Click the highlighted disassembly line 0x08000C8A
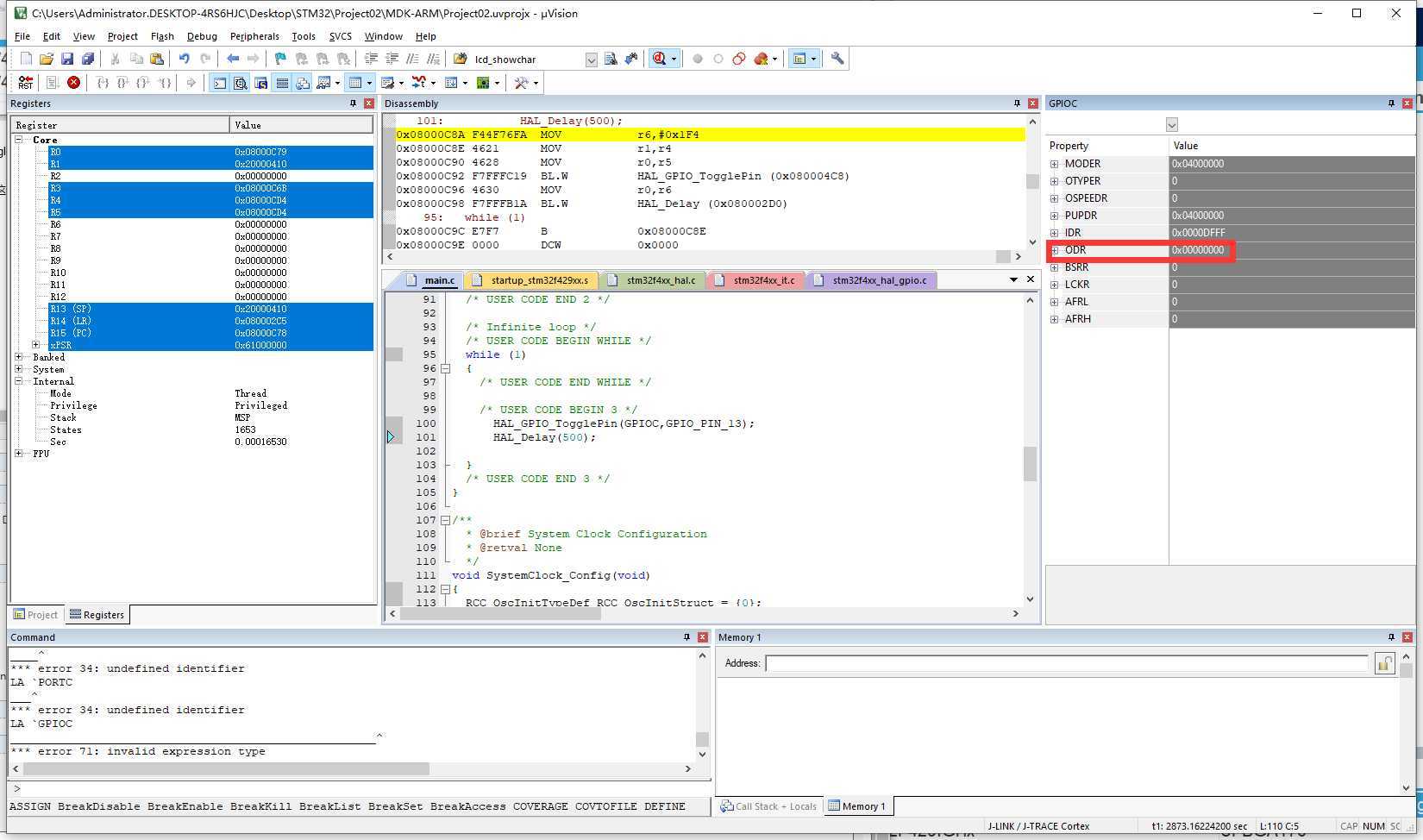 711,135
